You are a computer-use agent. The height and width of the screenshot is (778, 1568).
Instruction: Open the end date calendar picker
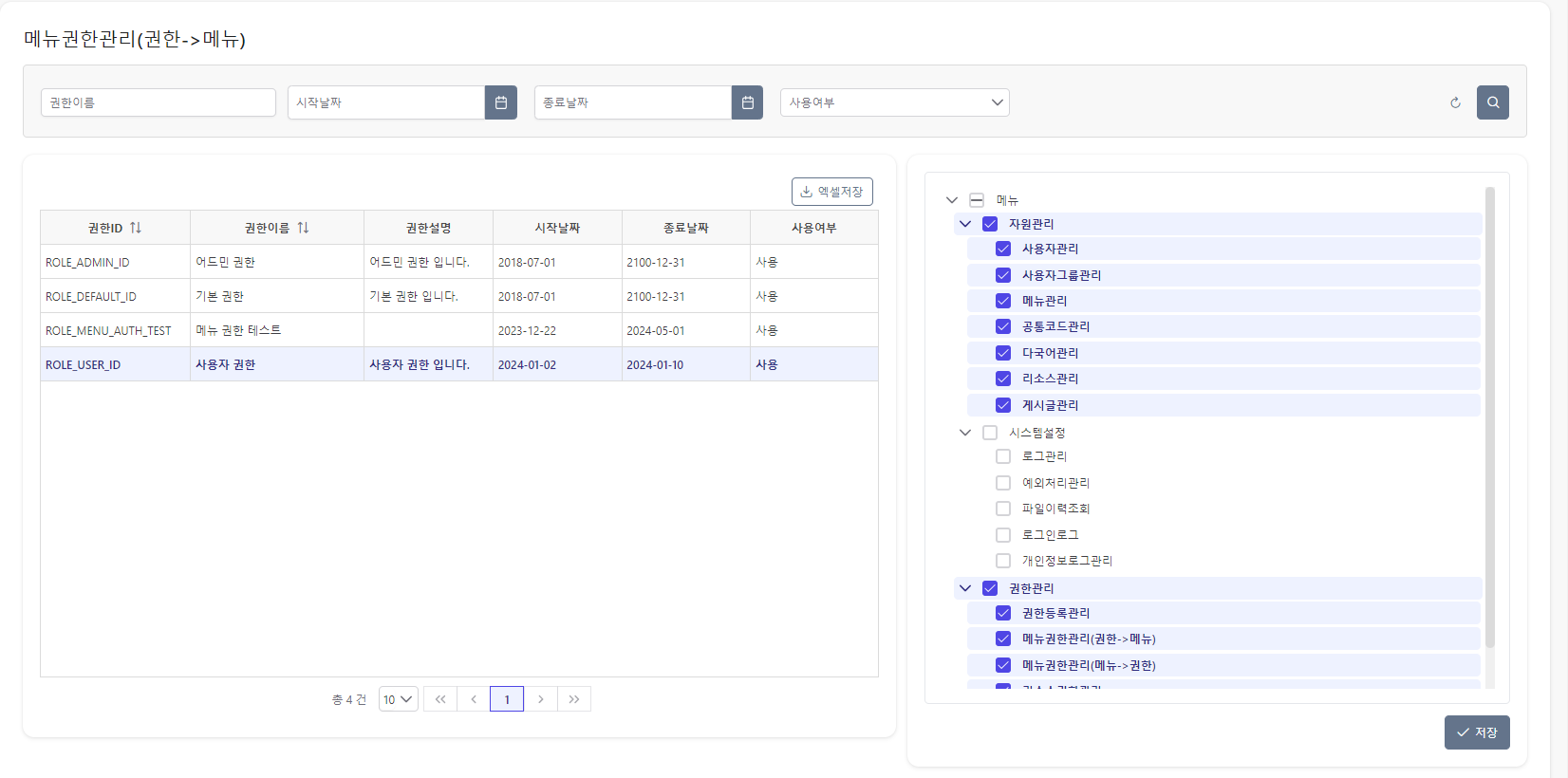click(748, 102)
